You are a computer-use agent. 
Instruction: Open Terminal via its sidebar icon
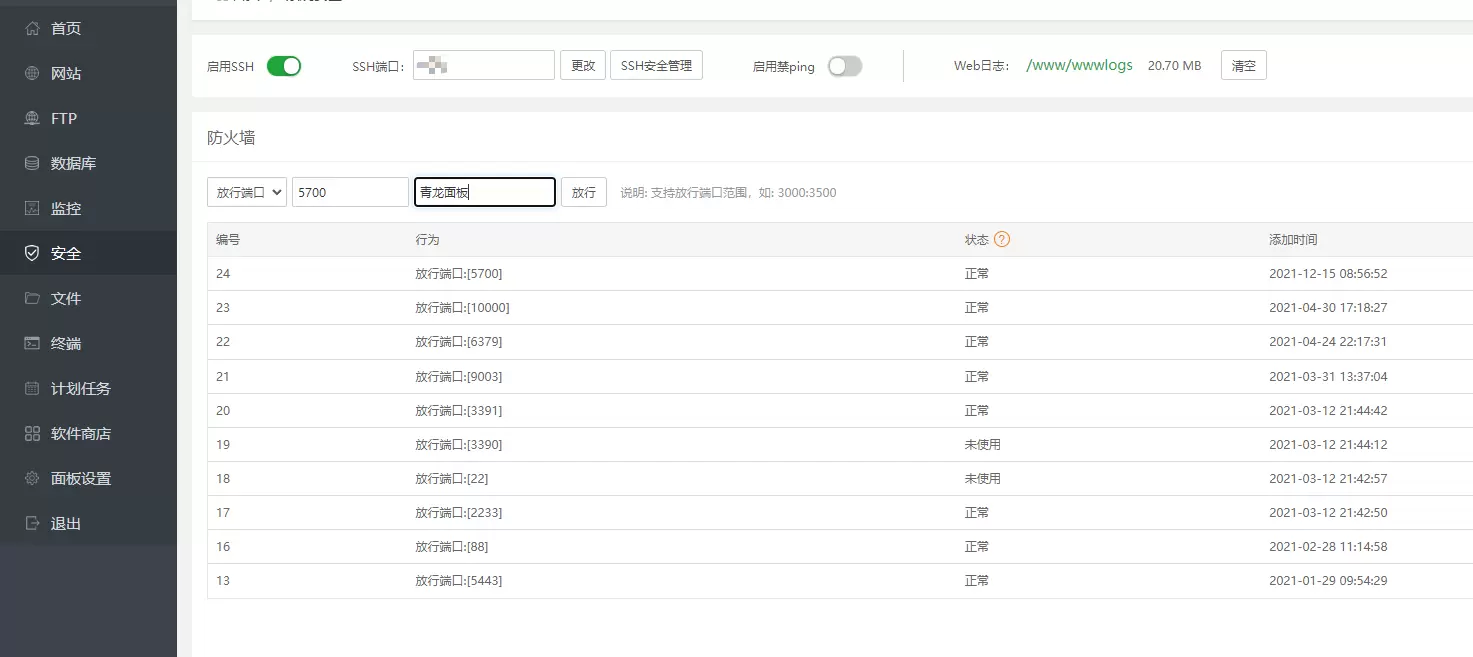click(32, 343)
